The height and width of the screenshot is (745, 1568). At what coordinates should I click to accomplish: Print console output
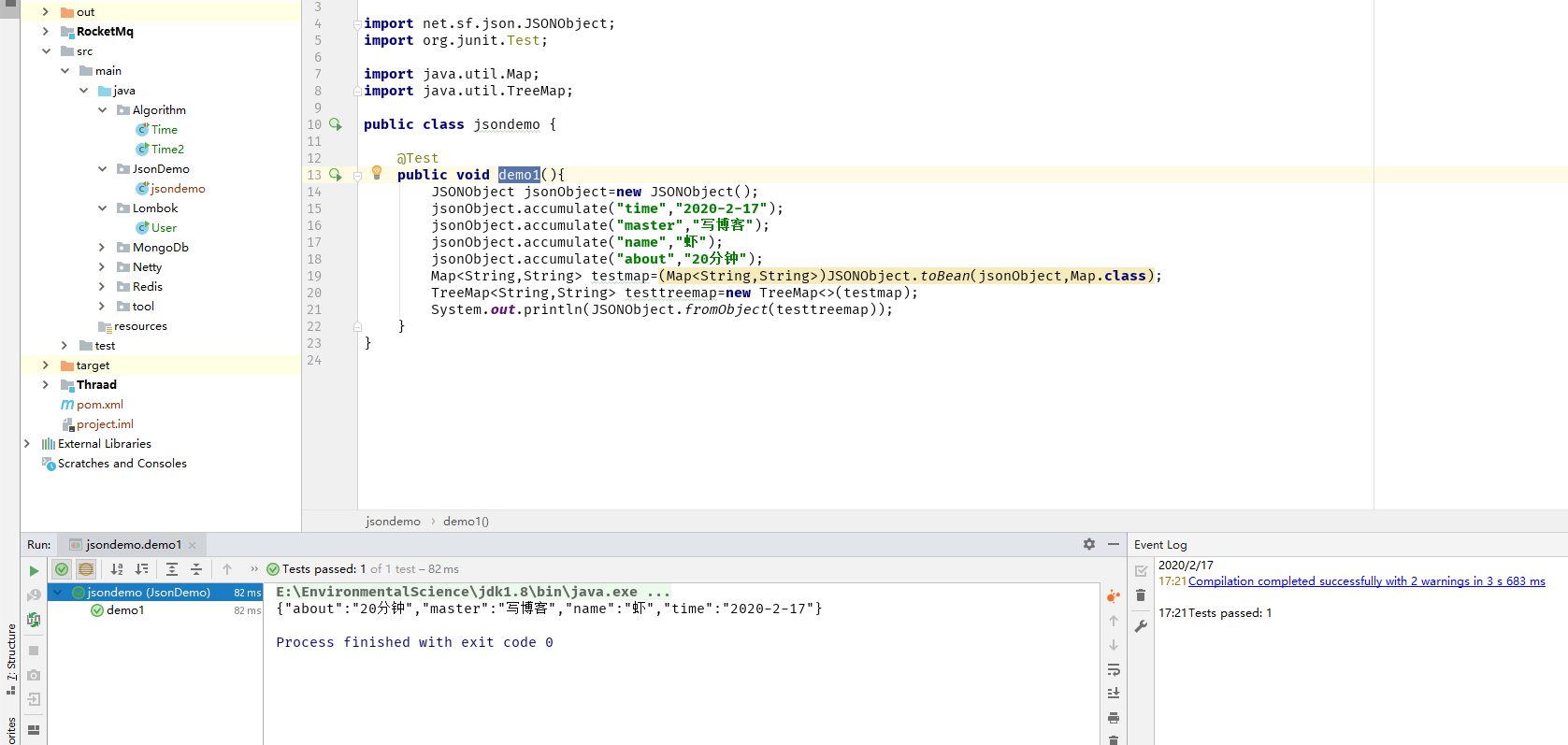[1114, 718]
